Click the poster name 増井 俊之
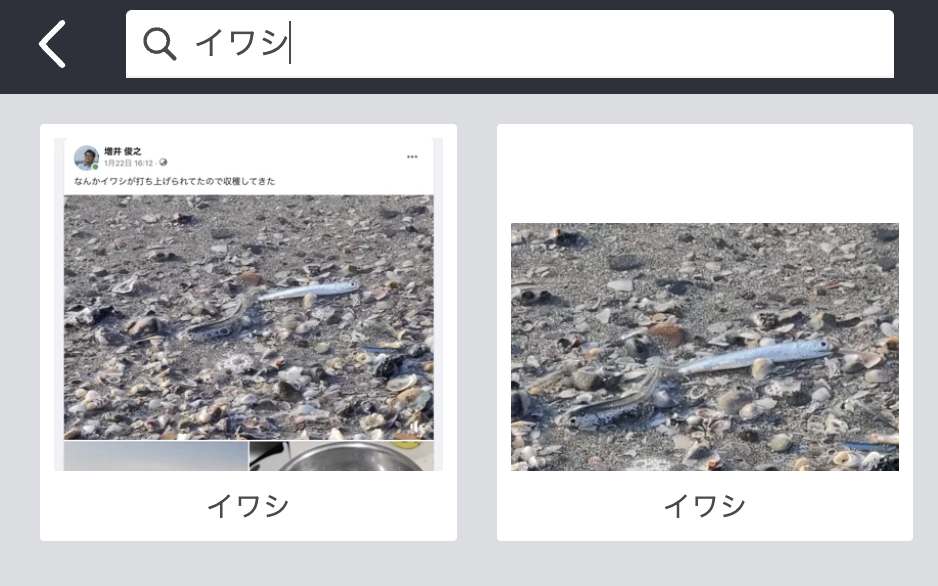This screenshot has width=938, height=586. pos(123,151)
